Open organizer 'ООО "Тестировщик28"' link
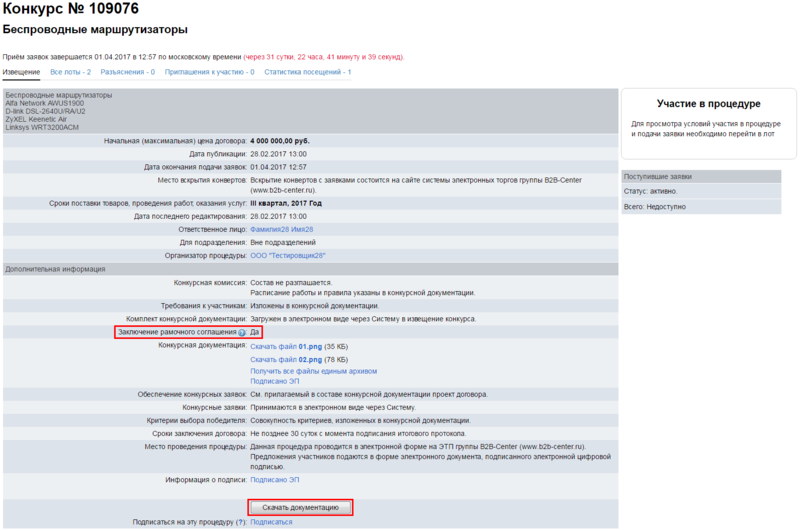This screenshot has height=531, width=800. (x=287, y=255)
